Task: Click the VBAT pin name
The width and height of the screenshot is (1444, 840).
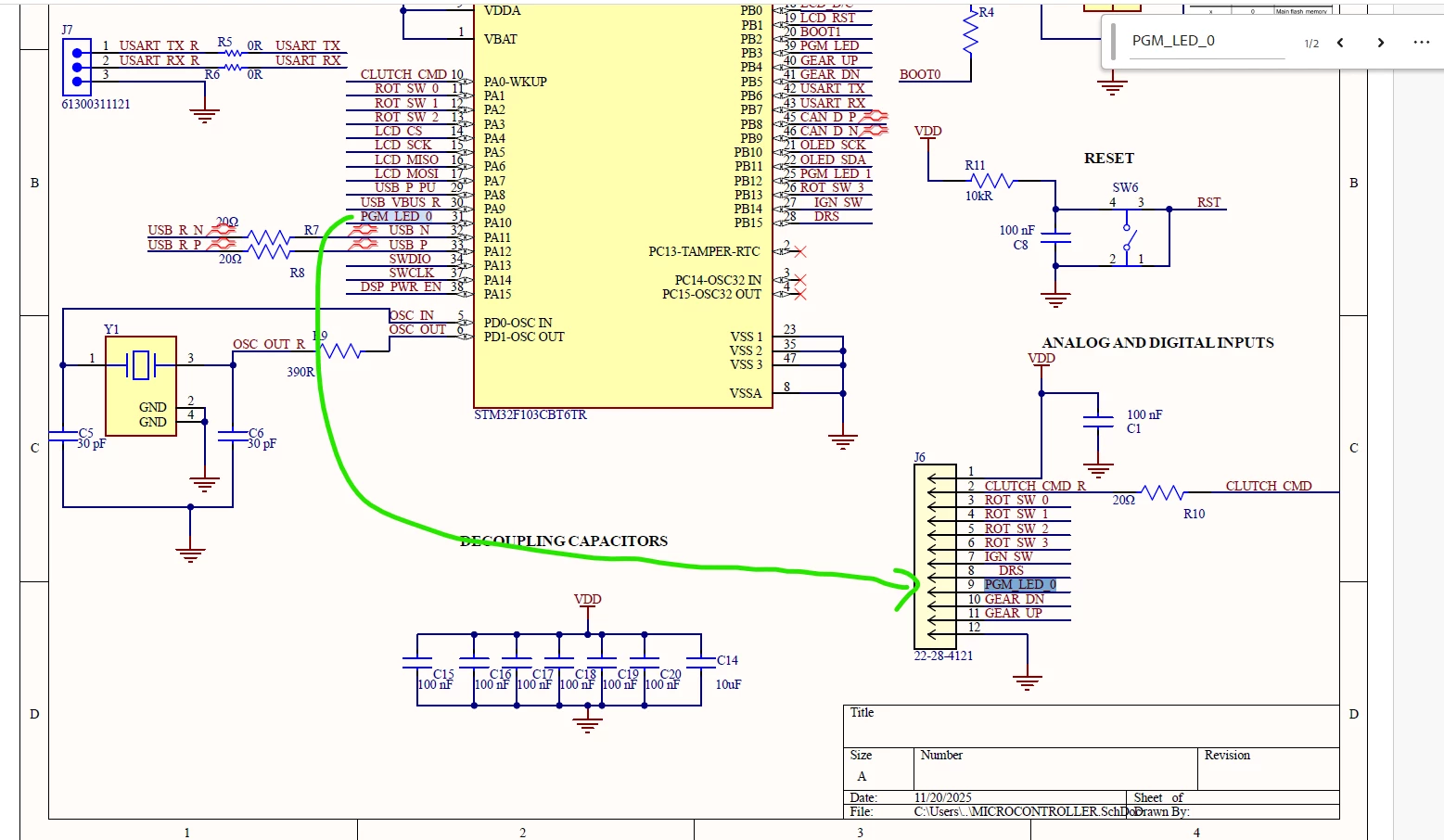Action: (501, 40)
